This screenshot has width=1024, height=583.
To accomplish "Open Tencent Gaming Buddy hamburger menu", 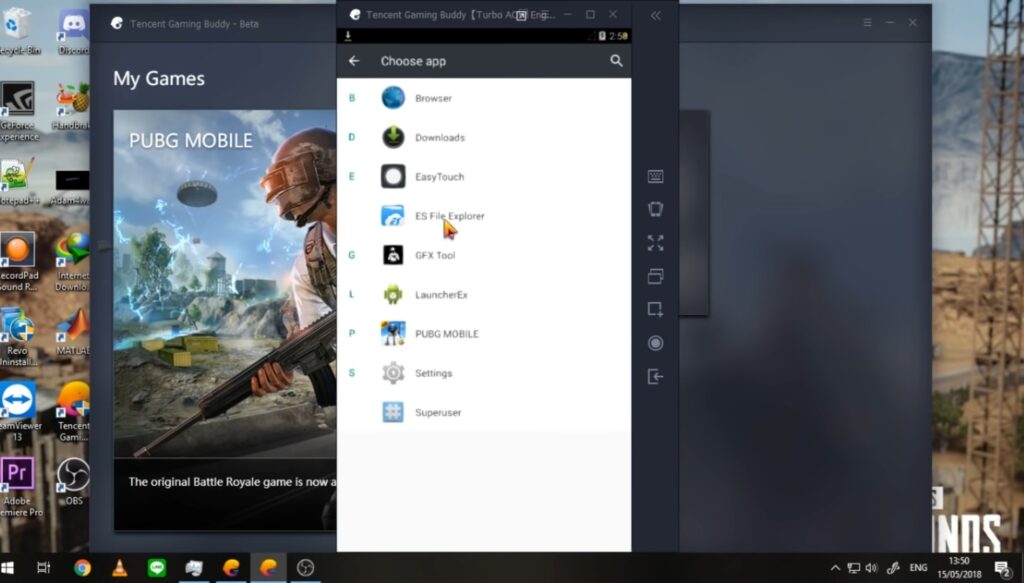I will tap(866, 23).
